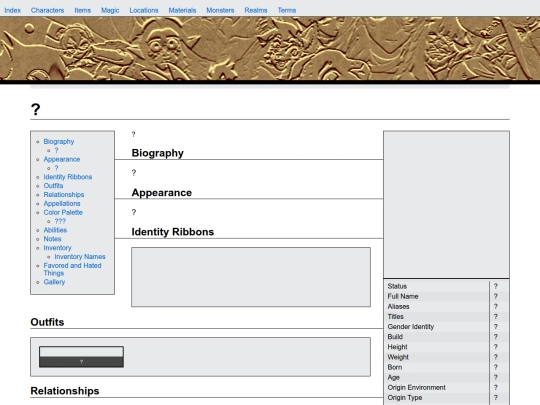Select Magic in the top navigation
This screenshot has height=405, width=540.
pos(110,10)
